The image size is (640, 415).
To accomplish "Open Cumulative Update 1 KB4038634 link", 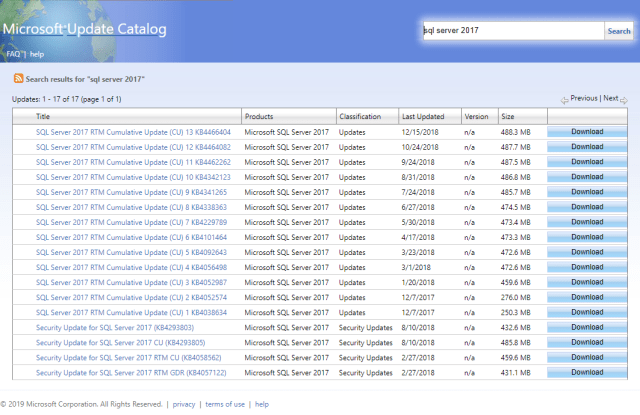I will tap(131, 313).
